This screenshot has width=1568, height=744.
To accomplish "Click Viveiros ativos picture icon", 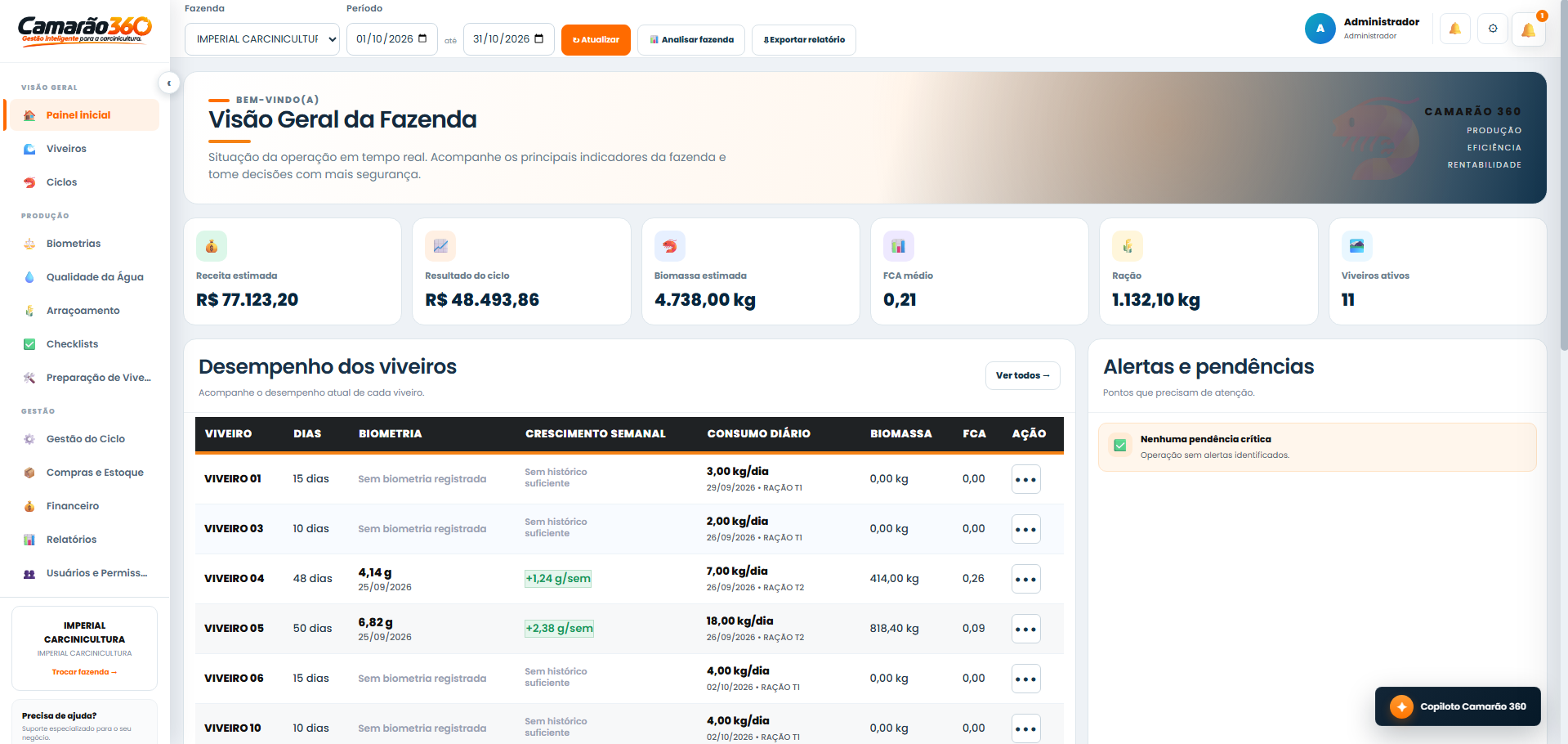I will tap(1357, 246).
